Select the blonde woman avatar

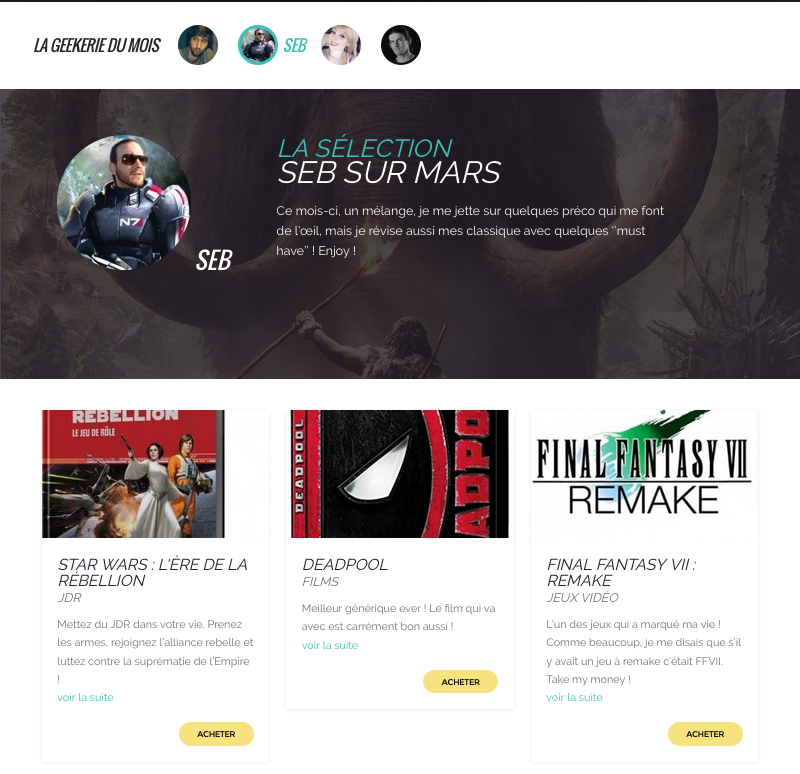pyautogui.click(x=341, y=45)
